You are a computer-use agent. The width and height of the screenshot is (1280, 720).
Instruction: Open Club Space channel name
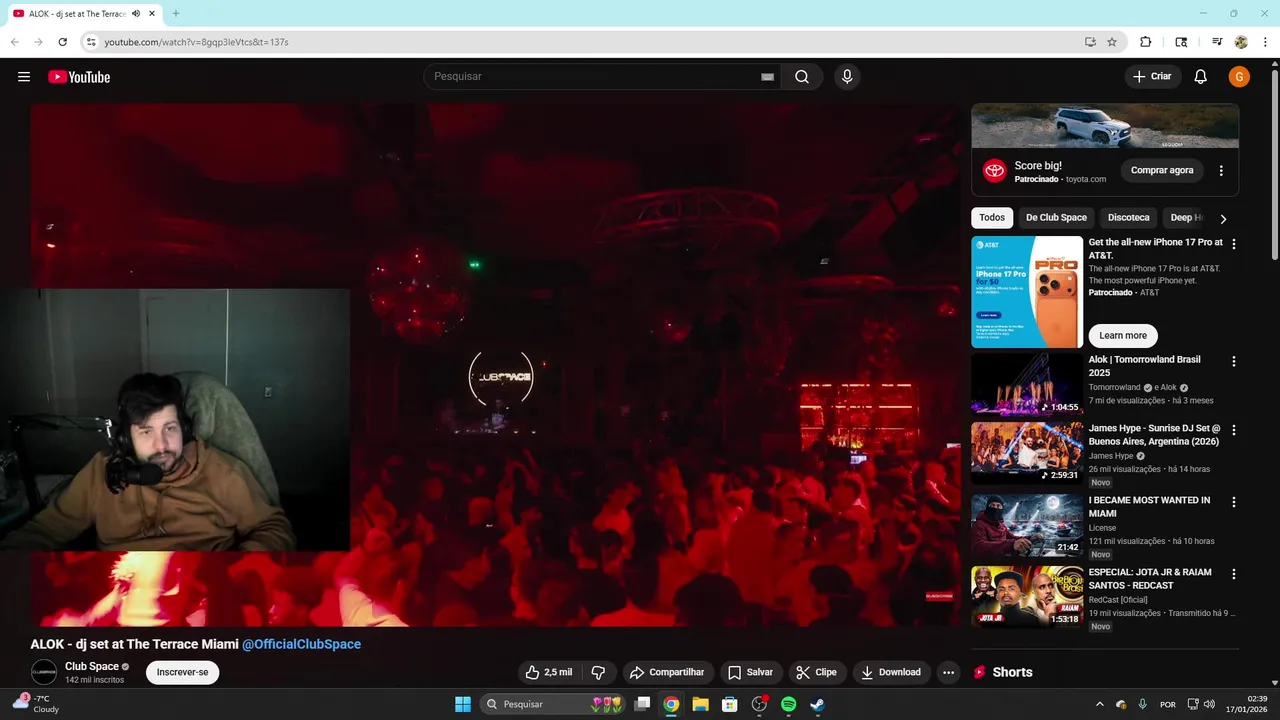(92, 666)
